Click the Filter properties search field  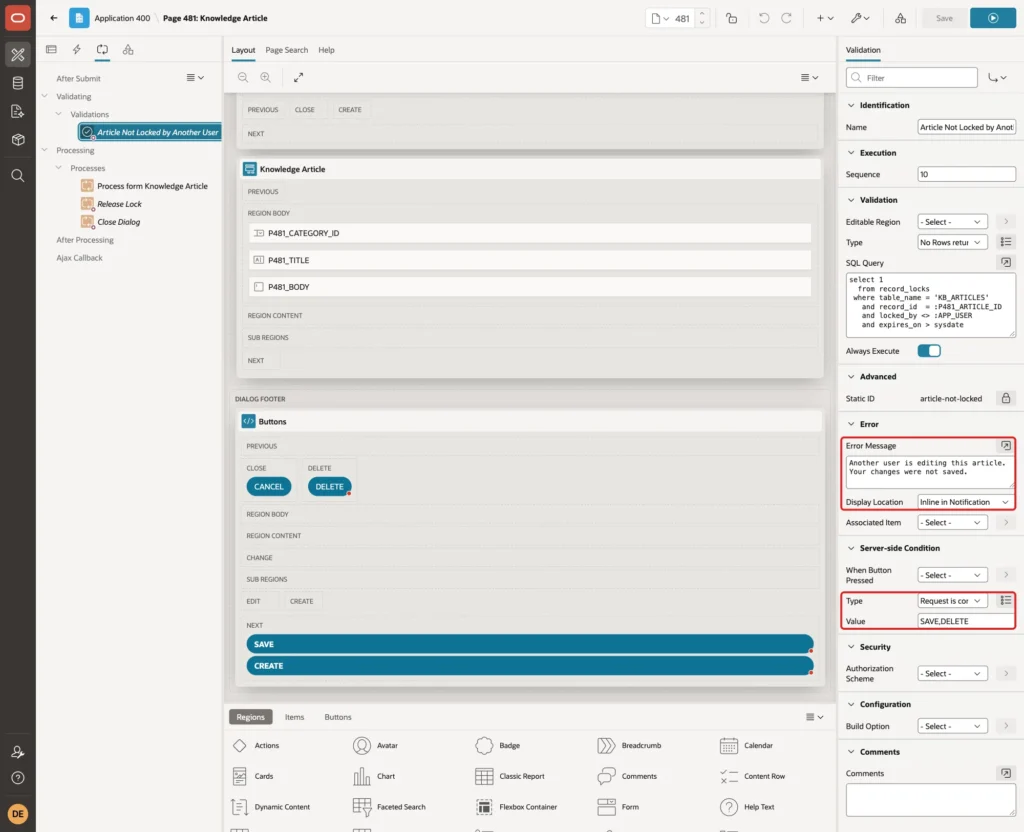pos(912,78)
